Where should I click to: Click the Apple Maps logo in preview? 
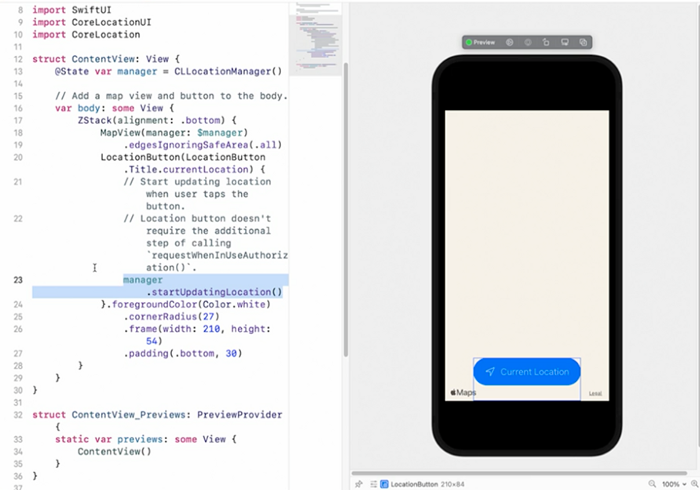click(x=462, y=393)
